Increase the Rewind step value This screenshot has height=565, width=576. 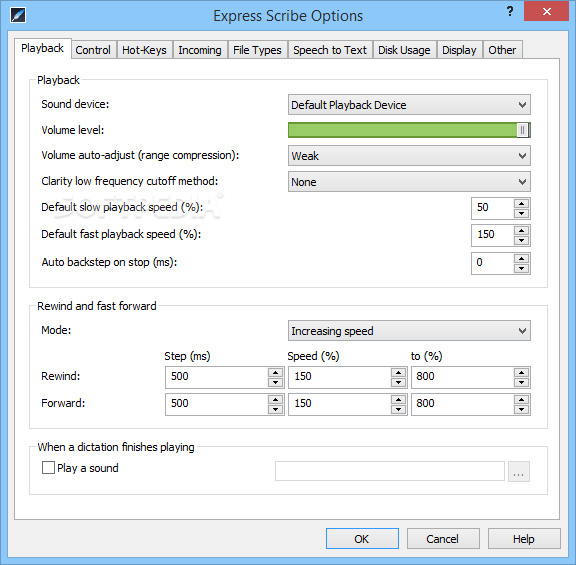[276, 373]
